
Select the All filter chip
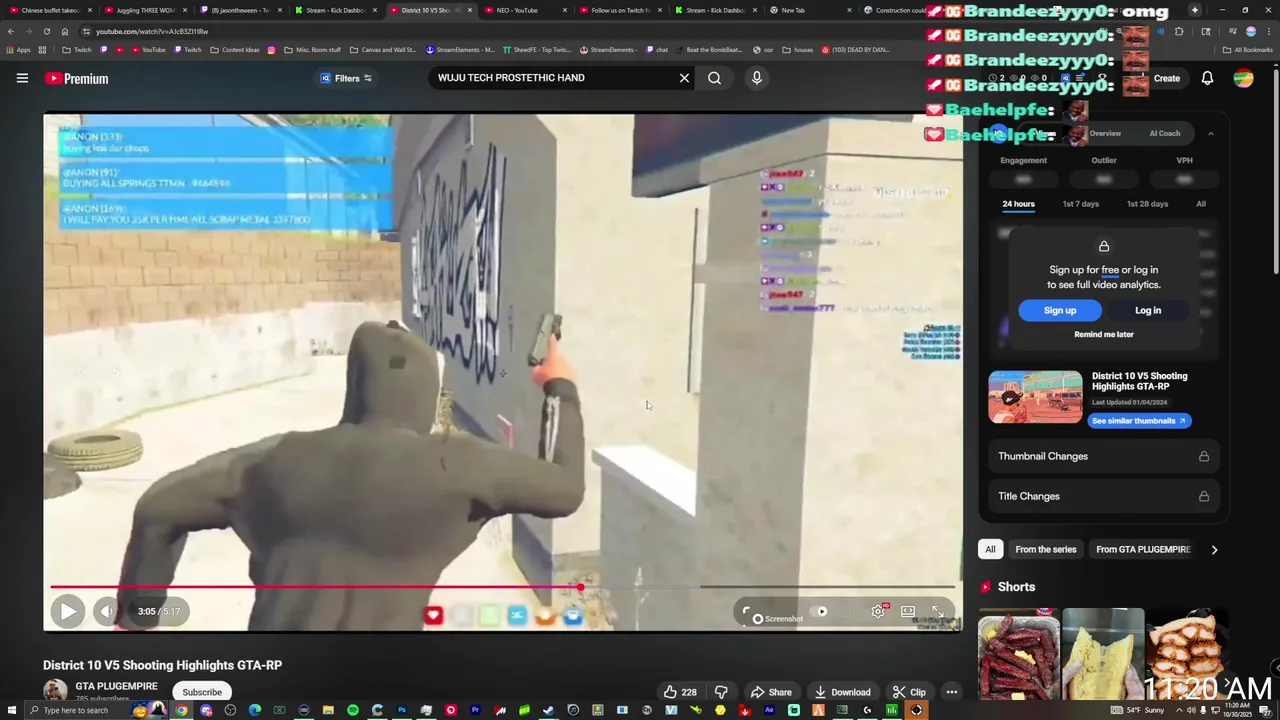click(x=990, y=549)
